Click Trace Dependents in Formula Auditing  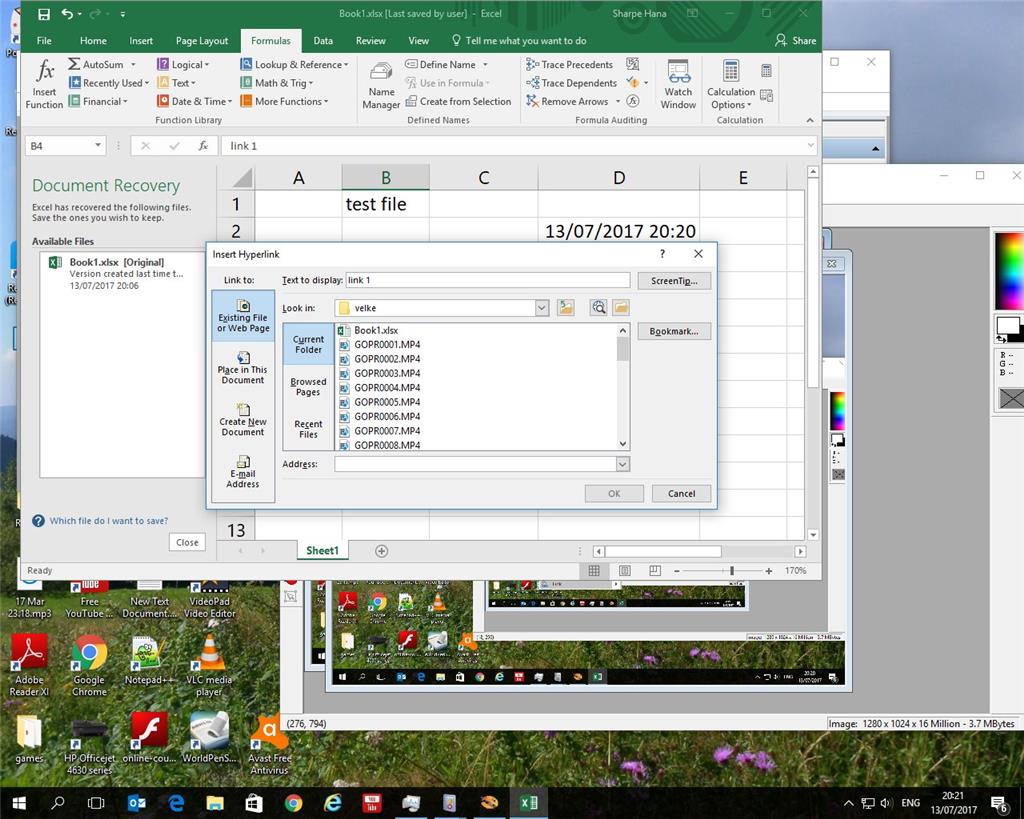(x=571, y=83)
